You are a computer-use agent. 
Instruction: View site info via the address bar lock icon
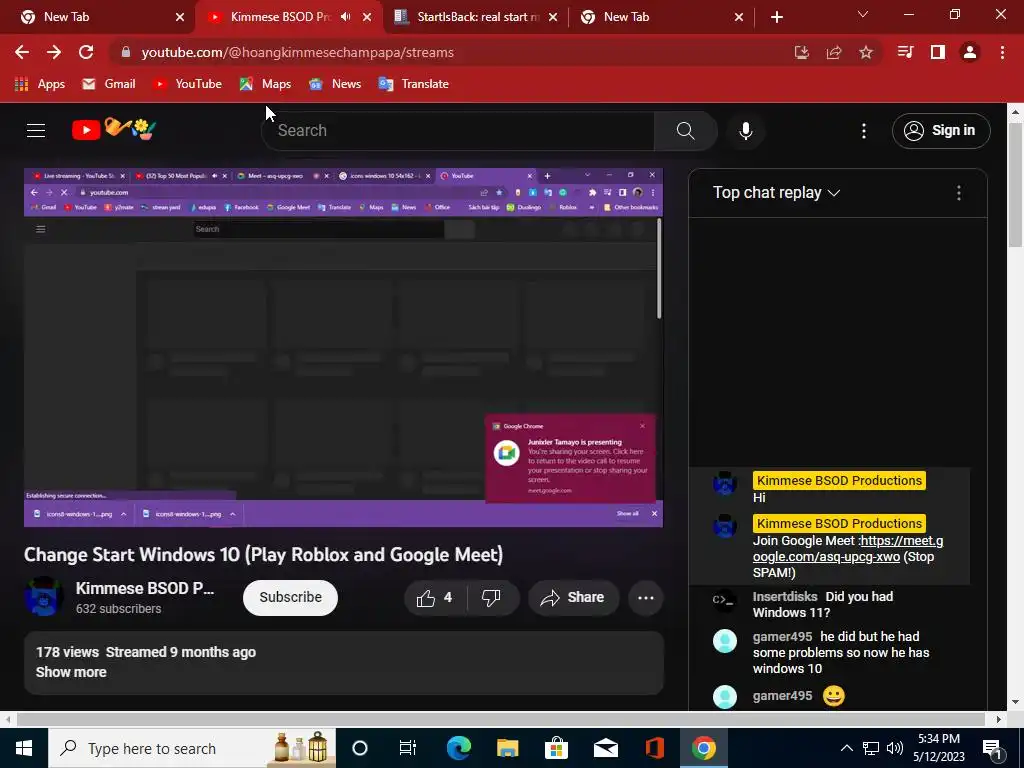coord(126,52)
